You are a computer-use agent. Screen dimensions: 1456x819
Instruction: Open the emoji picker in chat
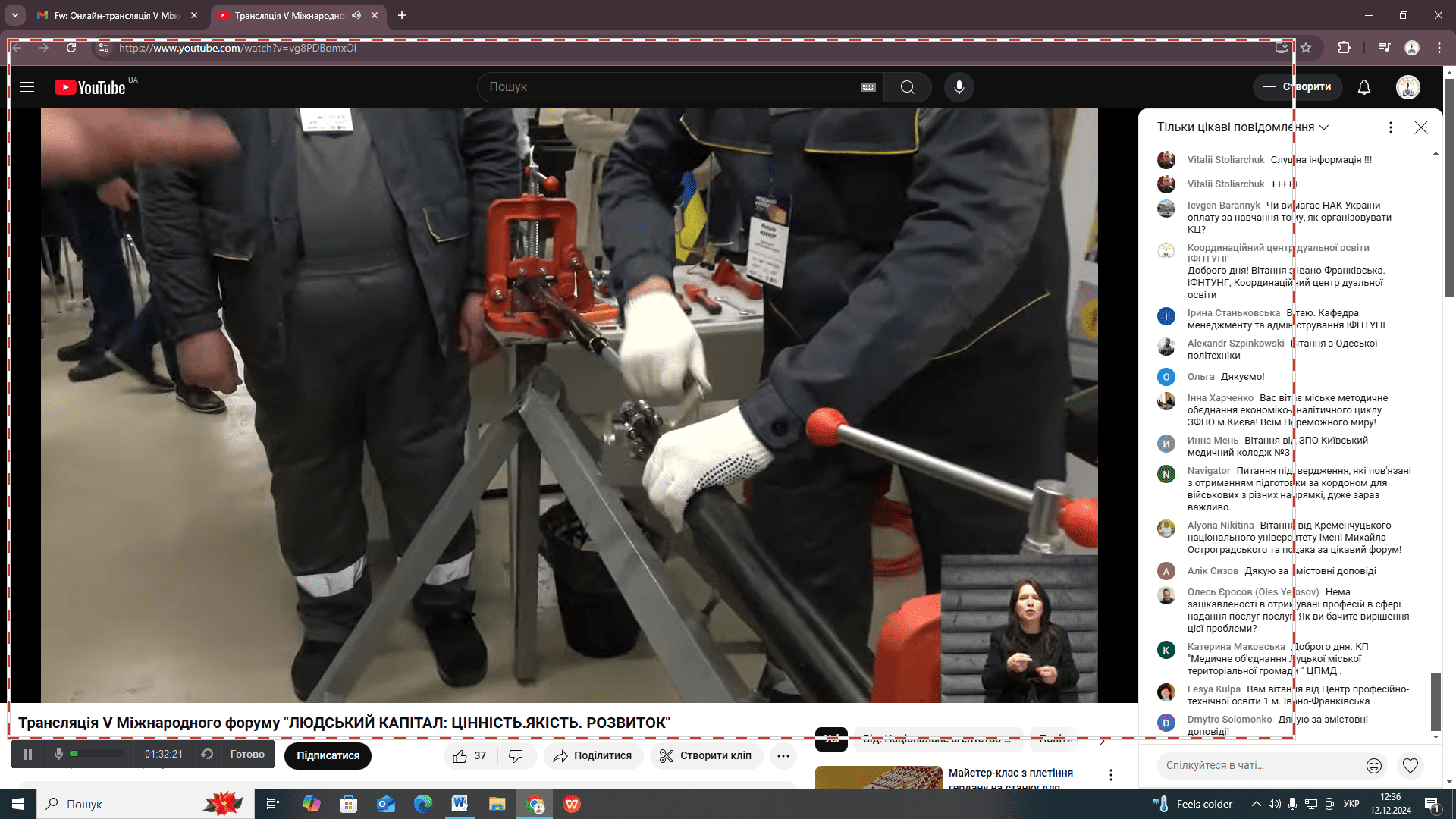pyautogui.click(x=1373, y=766)
